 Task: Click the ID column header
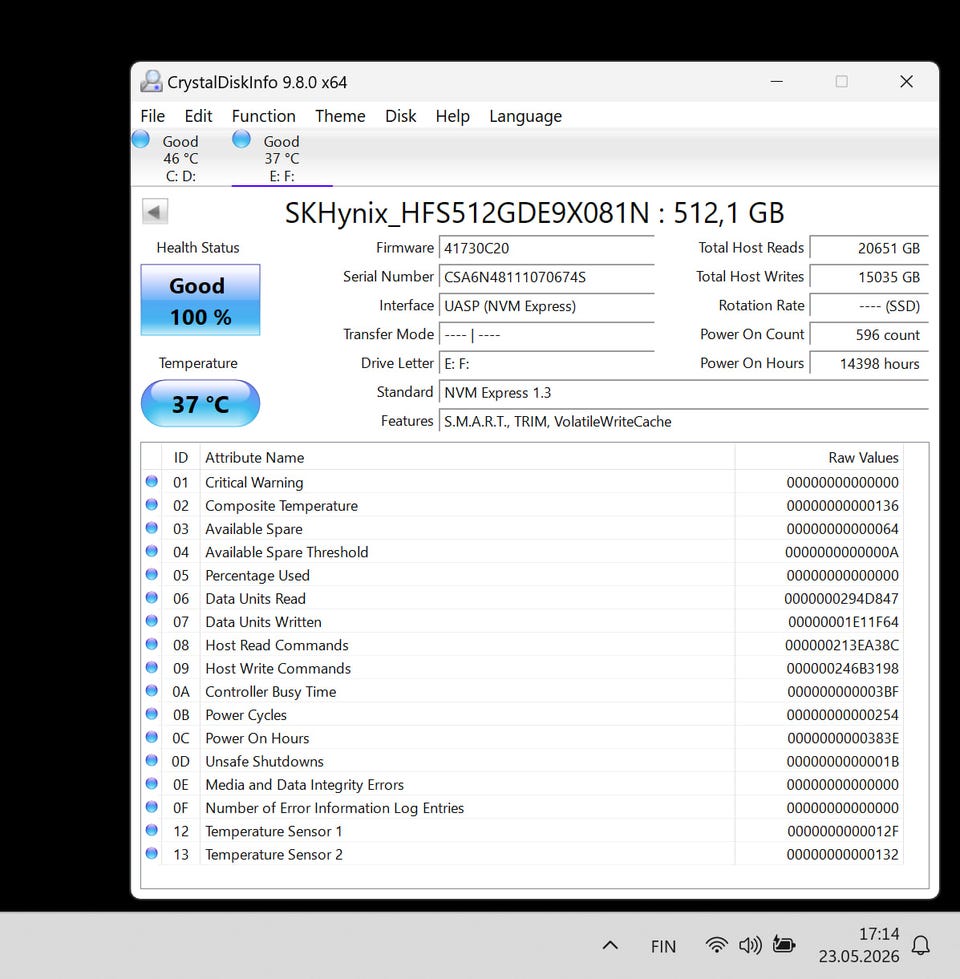(180, 458)
